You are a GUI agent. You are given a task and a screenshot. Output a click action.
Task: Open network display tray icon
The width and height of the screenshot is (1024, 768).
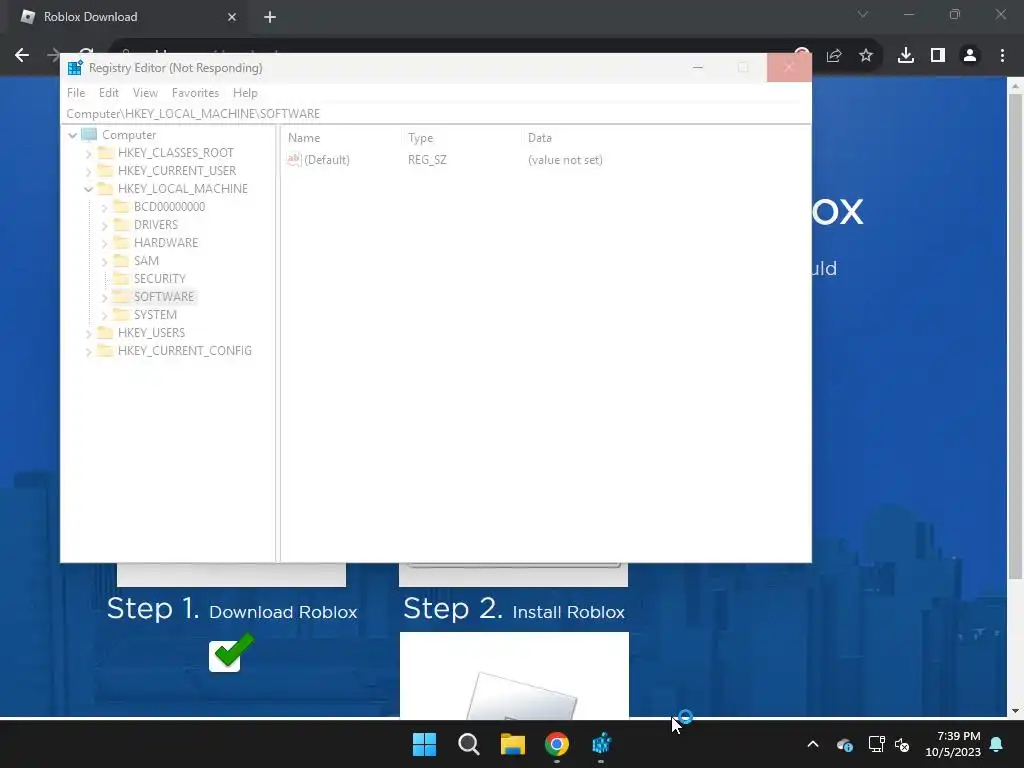[876, 744]
